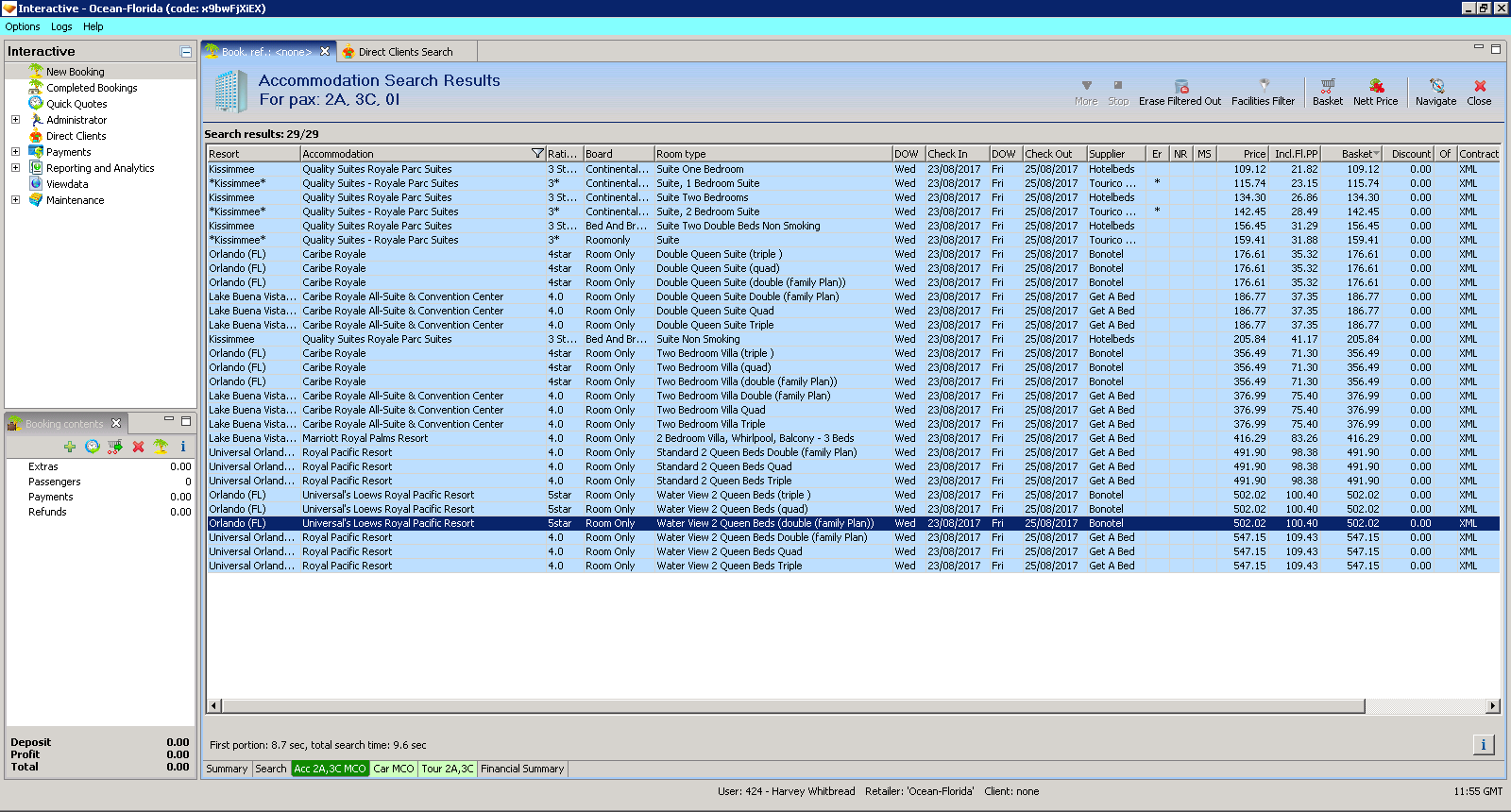The height and width of the screenshot is (812, 1511).
Task: Click the Passengers row in Booking contents
Action: click(x=100, y=482)
